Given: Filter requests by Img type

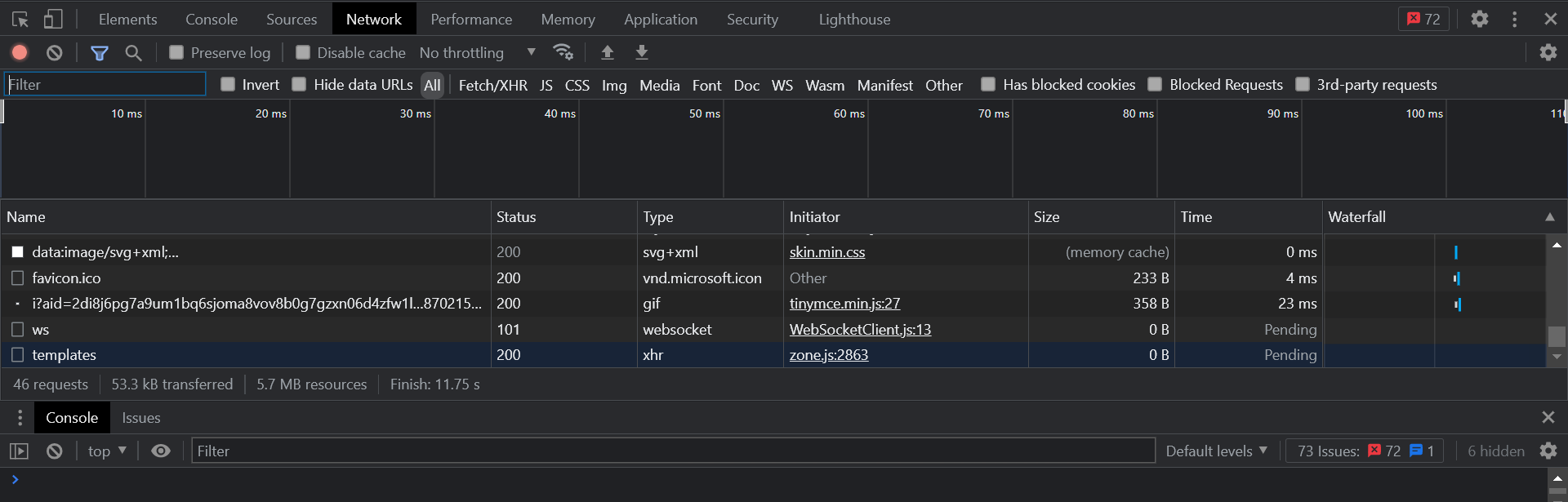Looking at the screenshot, I should 614,85.
